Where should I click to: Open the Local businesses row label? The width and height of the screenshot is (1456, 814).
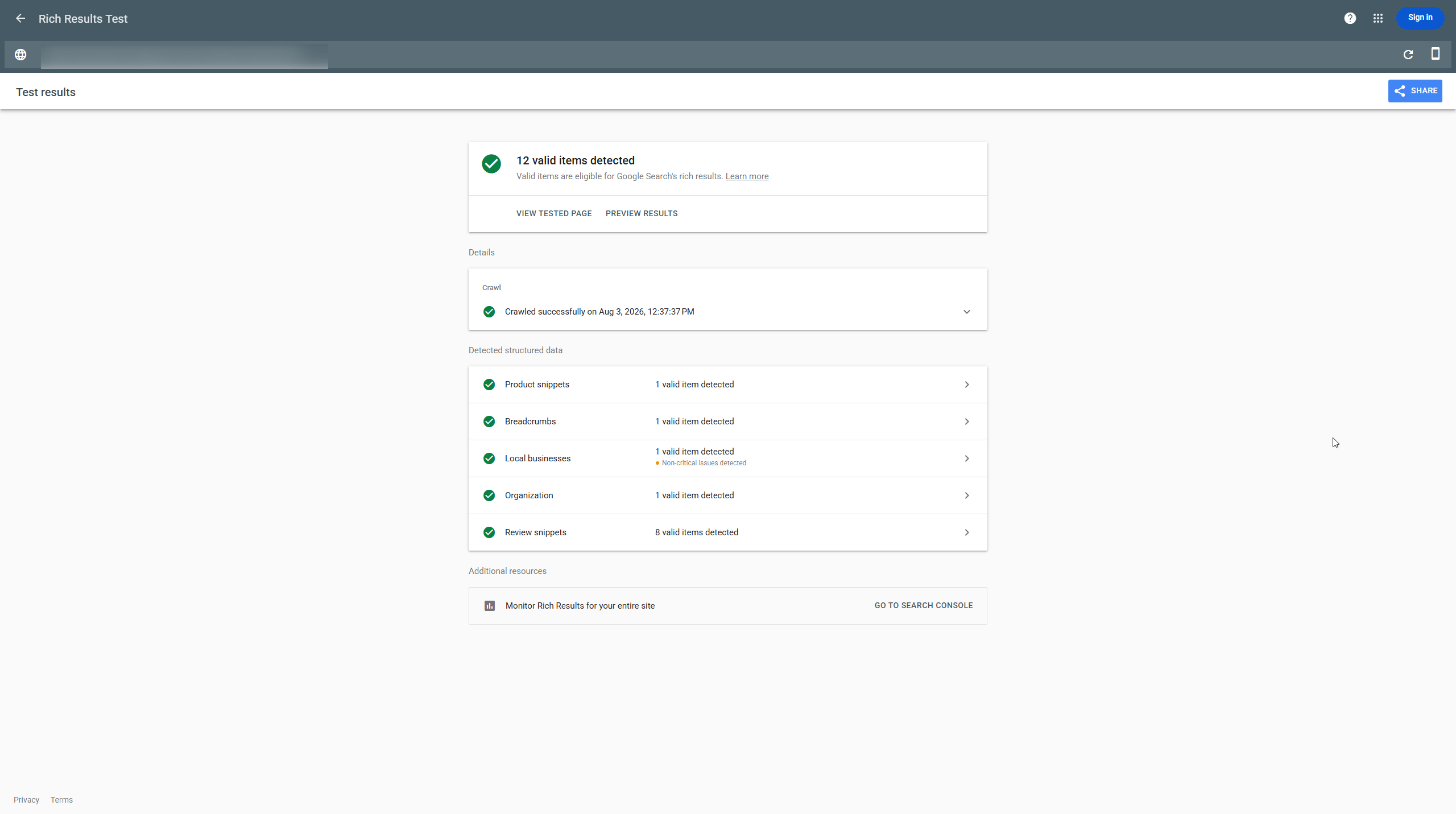point(537,458)
